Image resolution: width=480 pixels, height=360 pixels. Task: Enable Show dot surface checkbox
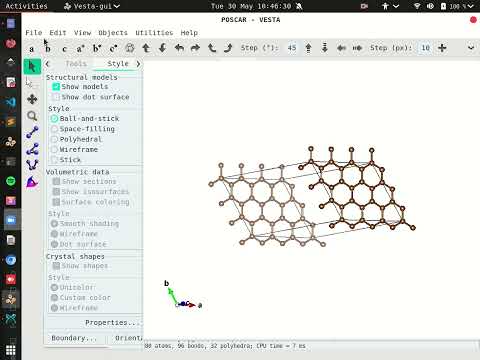56,97
